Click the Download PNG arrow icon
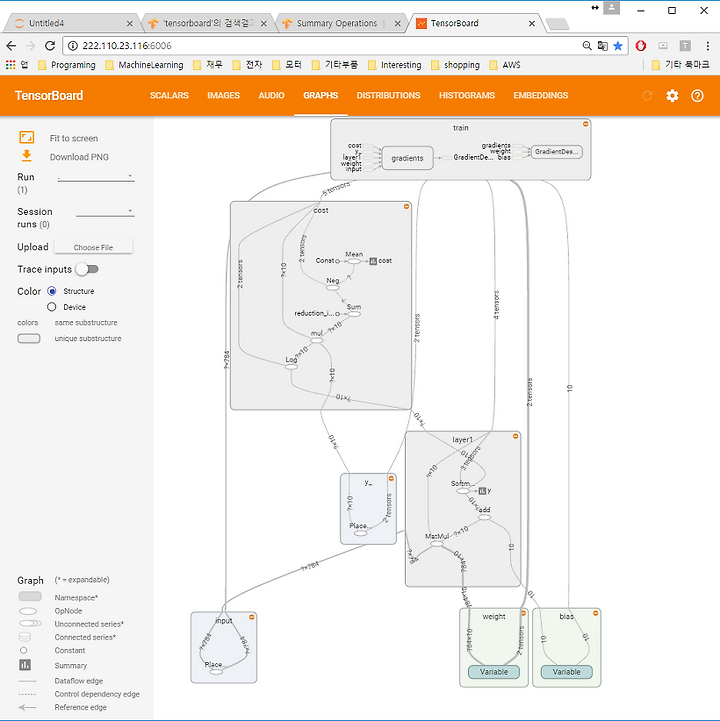 27,156
